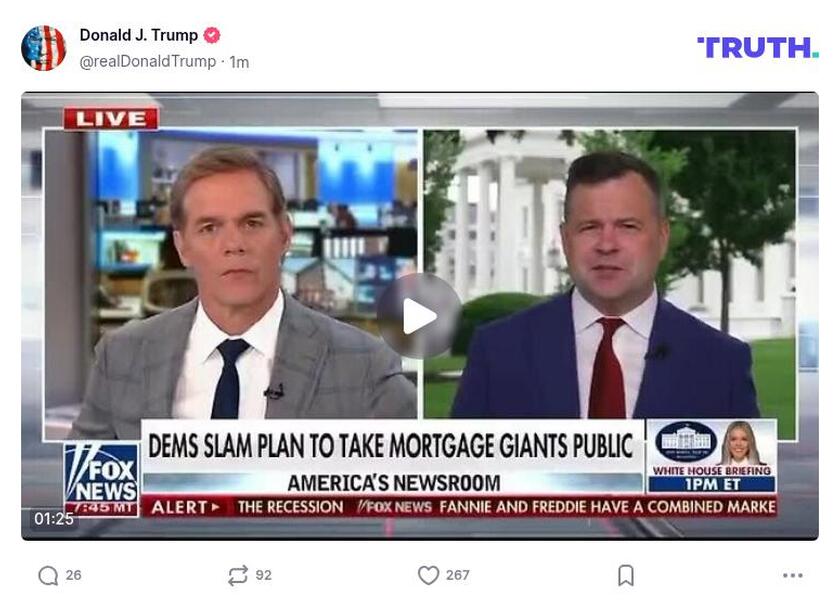Play the Fox News video clip
The image size is (840, 615).
pos(419,316)
